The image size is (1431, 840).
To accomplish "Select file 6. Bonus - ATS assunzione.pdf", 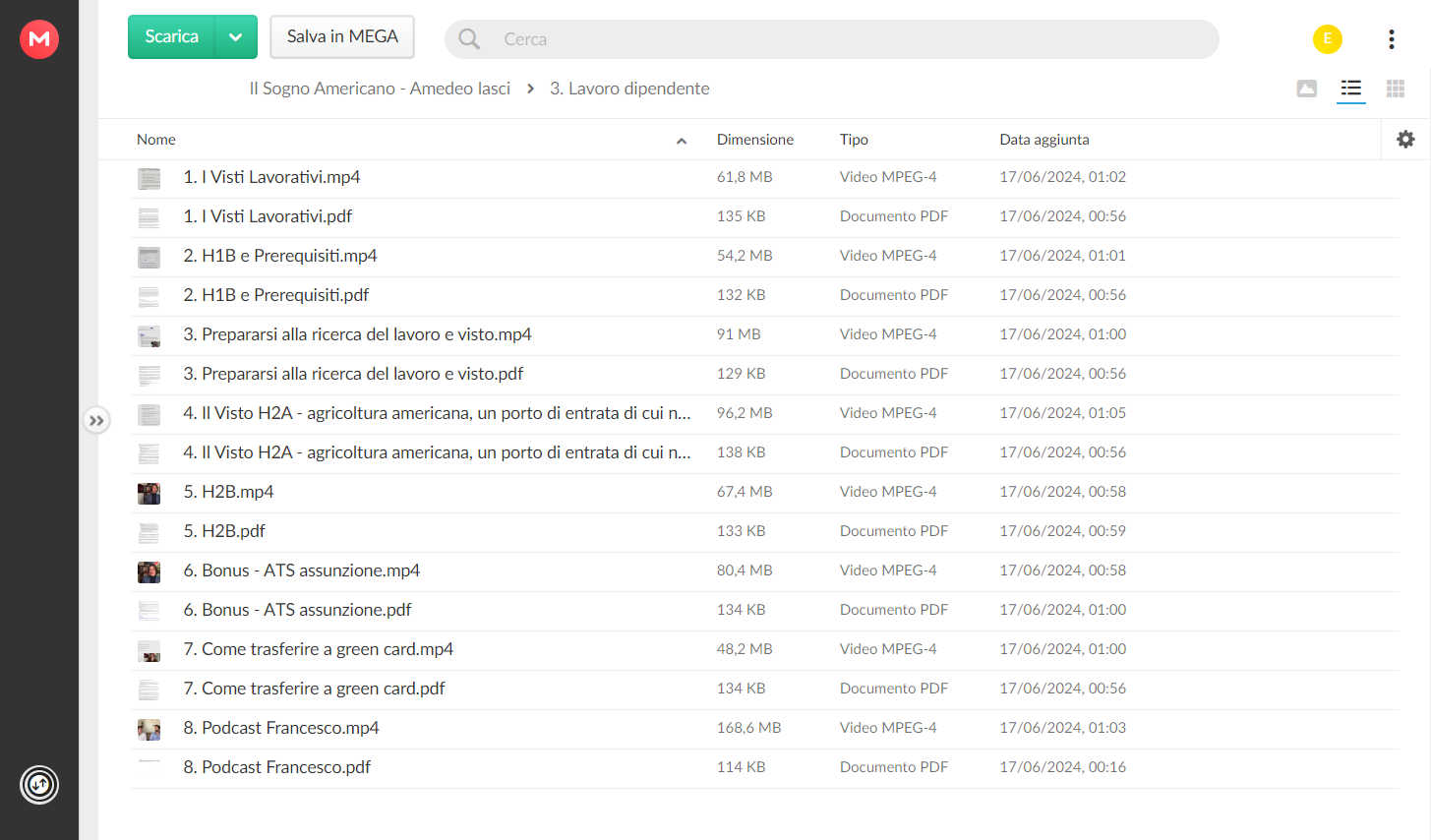I will (765, 611).
